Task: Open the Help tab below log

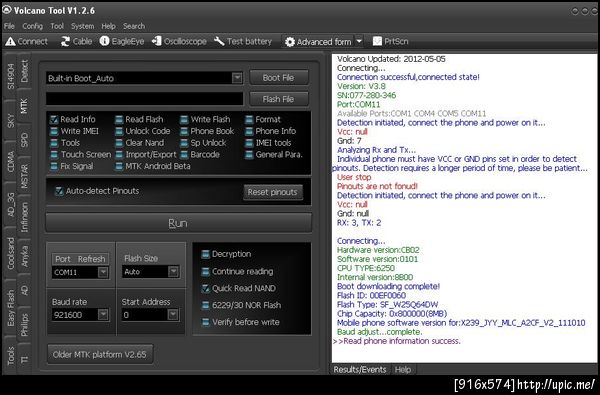Action: [x=403, y=369]
